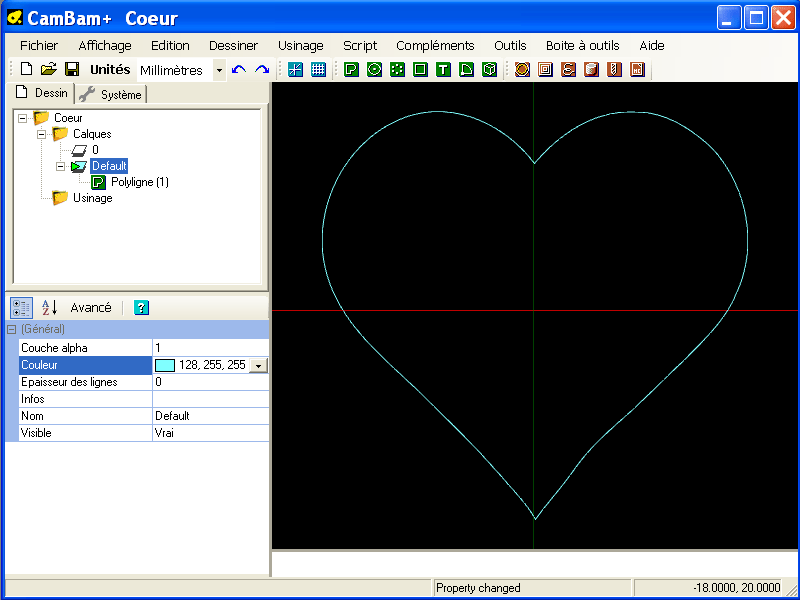Screen dimensions: 800x600
Task: Show the property grid help icon
Action: pyautogui.click(x=141, y=307)
